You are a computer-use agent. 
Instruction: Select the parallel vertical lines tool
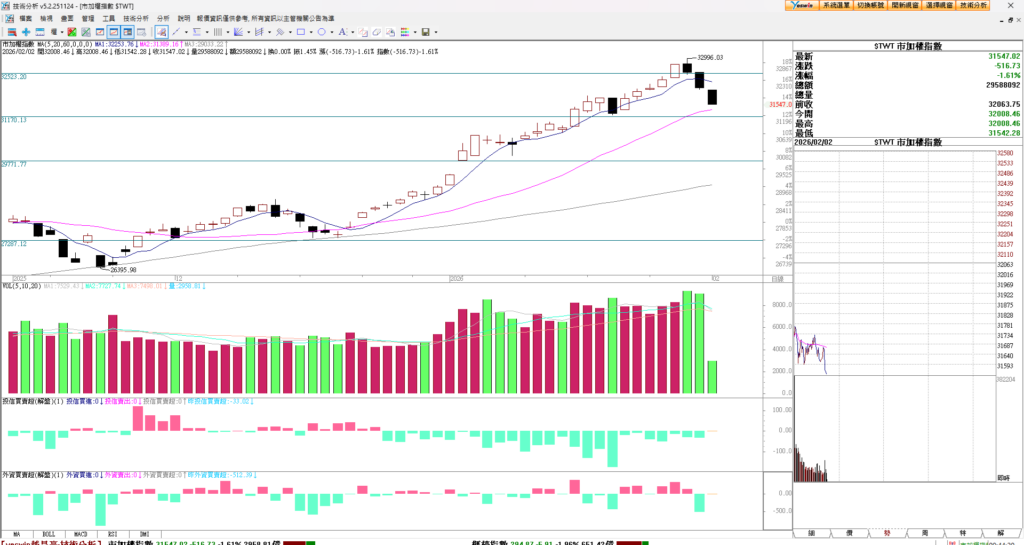[x=217, y=32]
